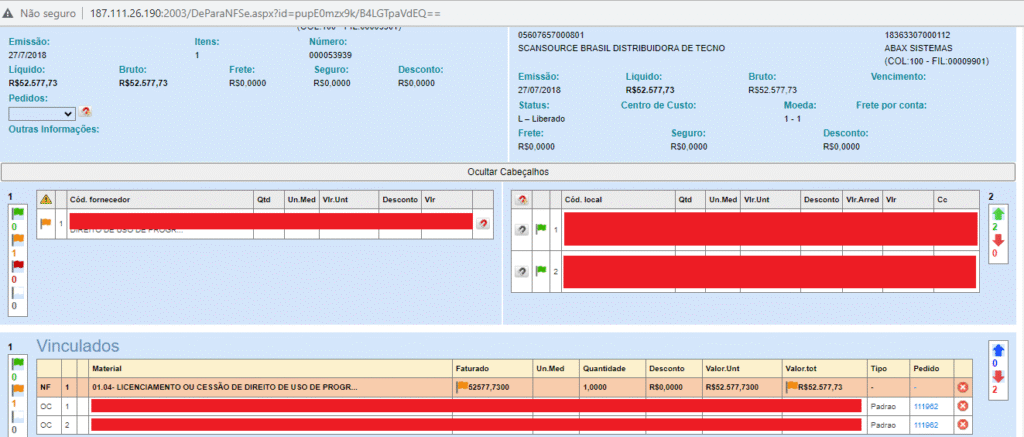Click Ocultar Cabeçalhos to collapse headers
1024x437 pixels.
[x=508, y=172]
